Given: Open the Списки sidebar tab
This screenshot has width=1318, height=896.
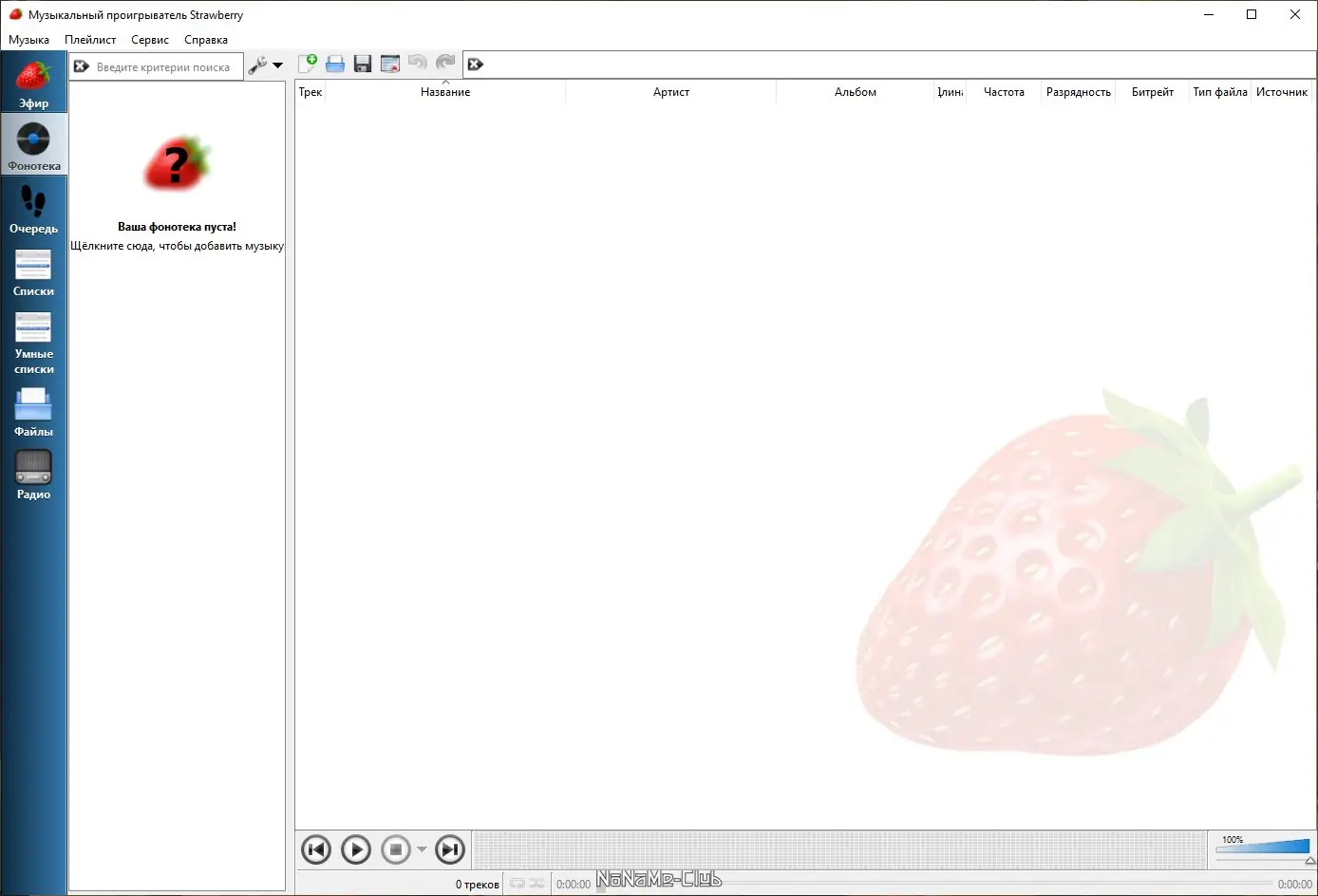Looking at the screenshot, I should point(33,271).
